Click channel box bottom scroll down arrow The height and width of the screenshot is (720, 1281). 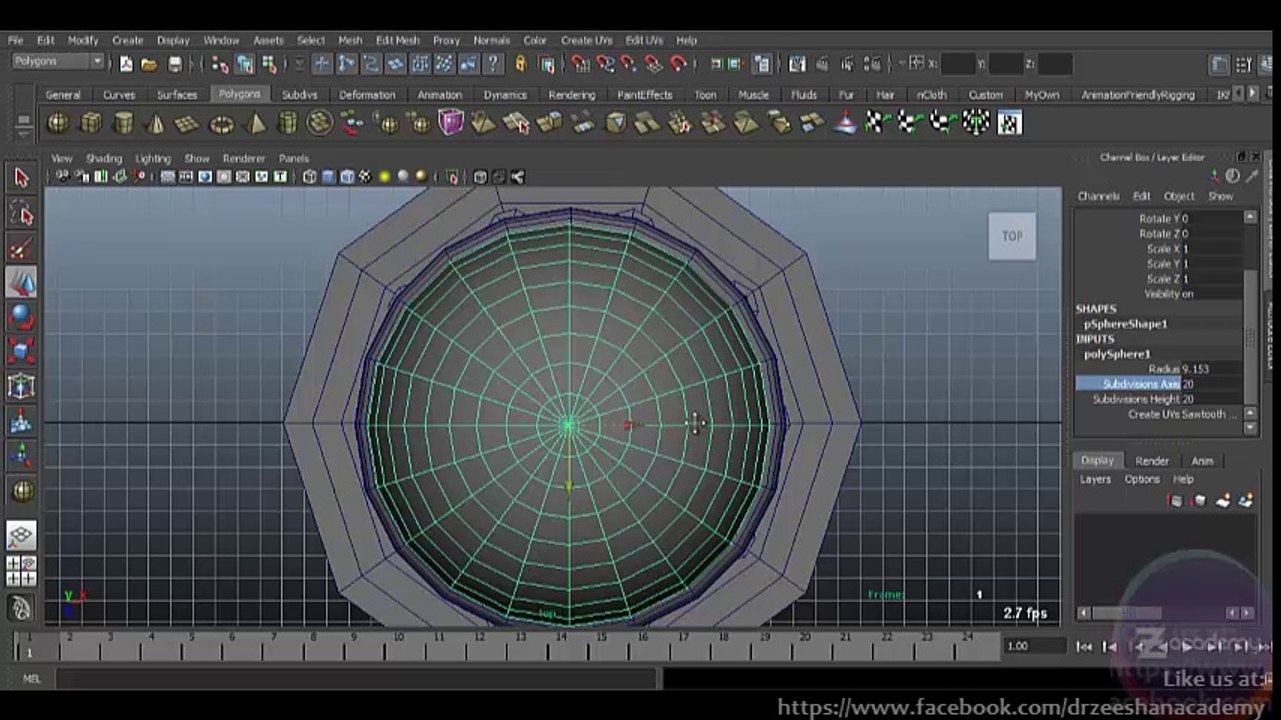pos(1250,428)
